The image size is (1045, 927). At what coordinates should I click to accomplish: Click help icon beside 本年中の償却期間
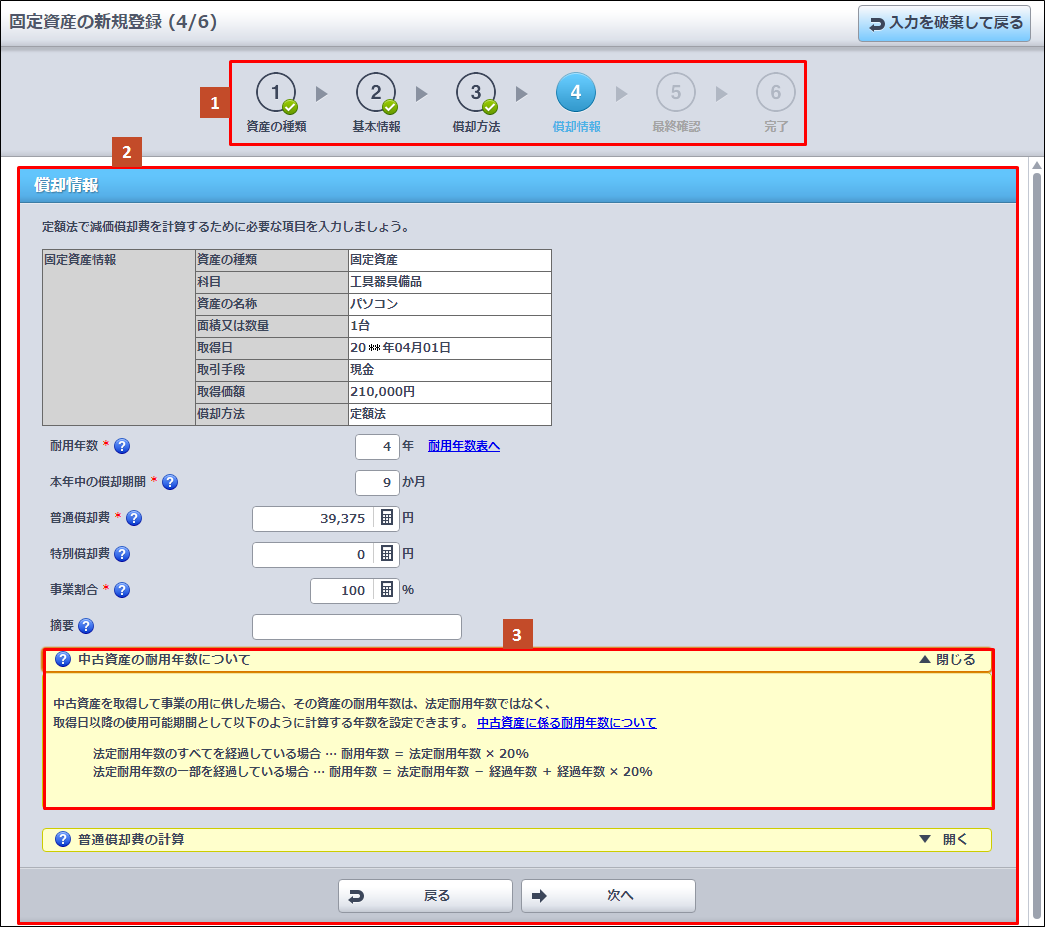pos(170,483)
